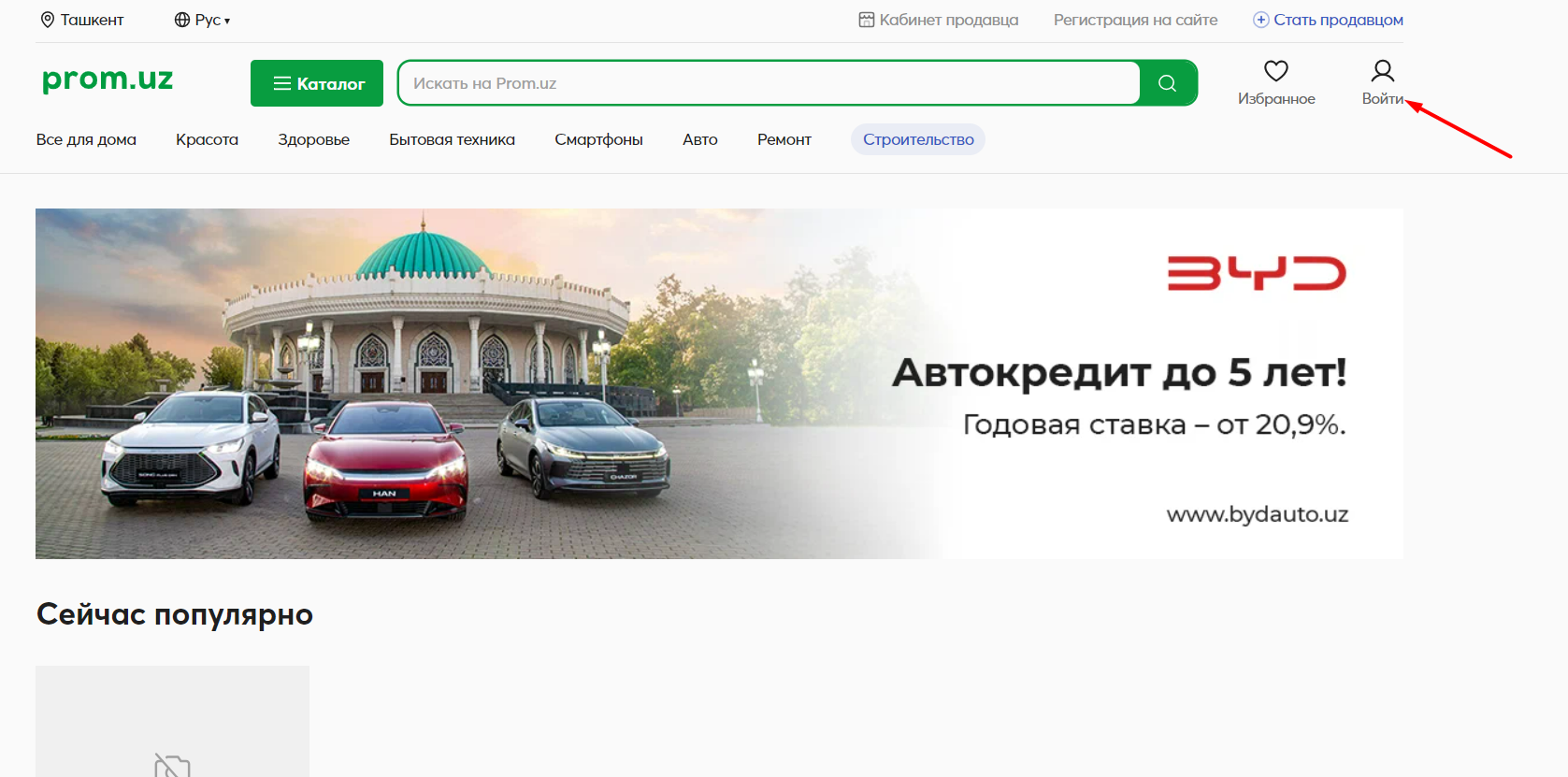Click the globe language icon
The image size is (1568, 777).
(x=182, y=20)
